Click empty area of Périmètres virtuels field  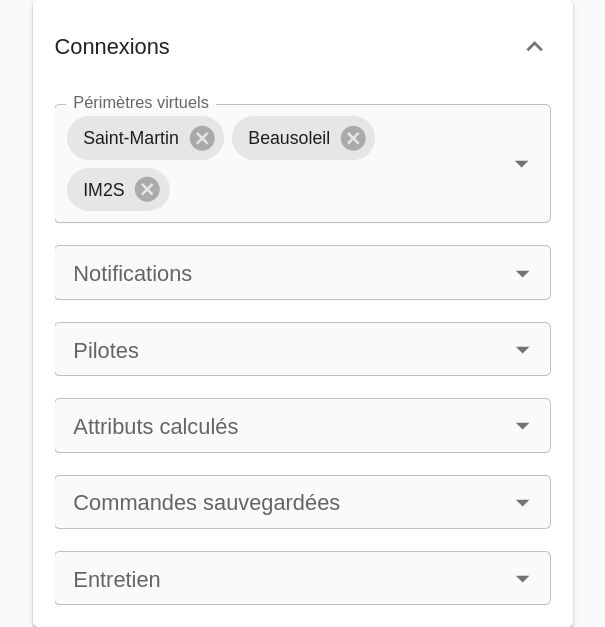coord(340,190)
